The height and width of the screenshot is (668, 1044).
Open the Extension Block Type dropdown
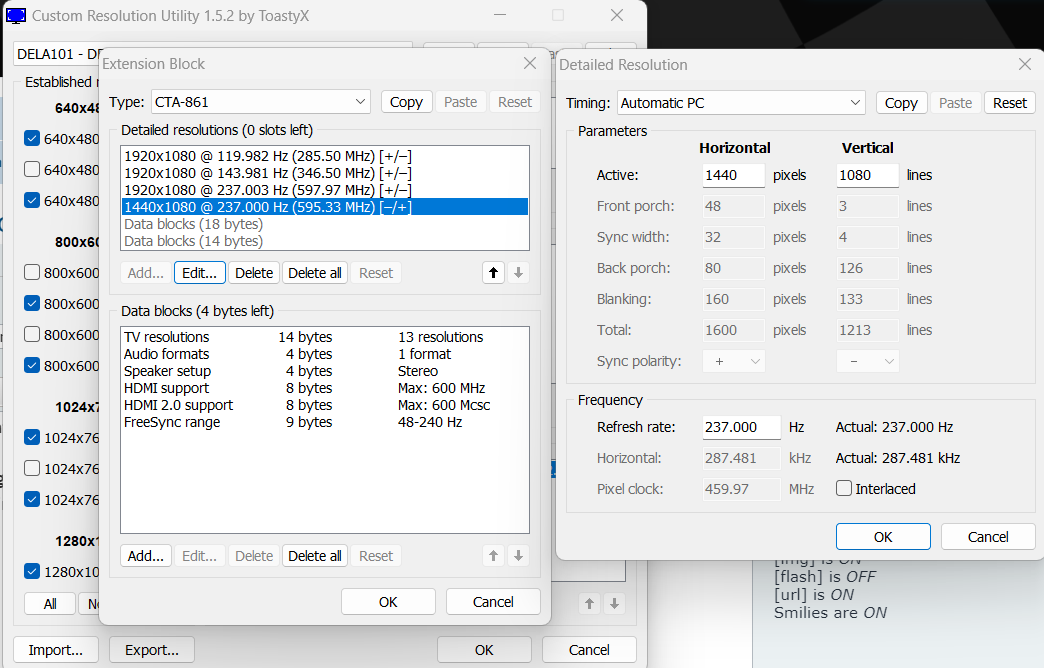coord(260,102)
